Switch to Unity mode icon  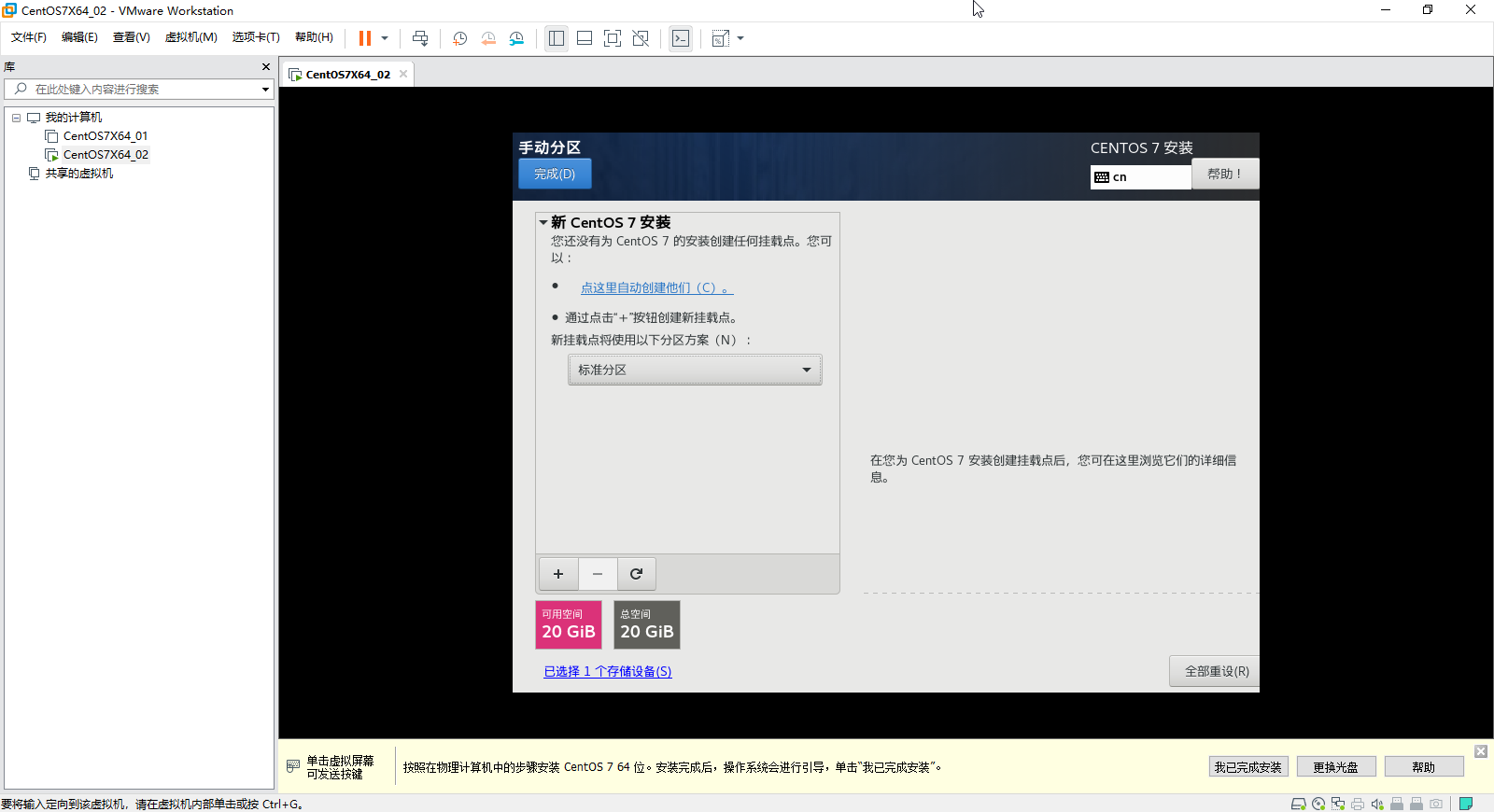coord(641,38)
